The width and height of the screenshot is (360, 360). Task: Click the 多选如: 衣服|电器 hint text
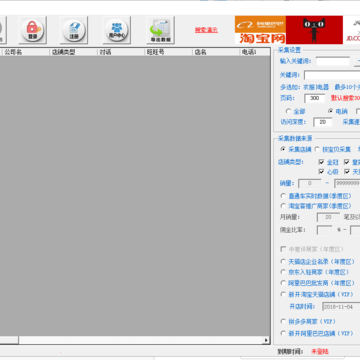coord(304,87)
